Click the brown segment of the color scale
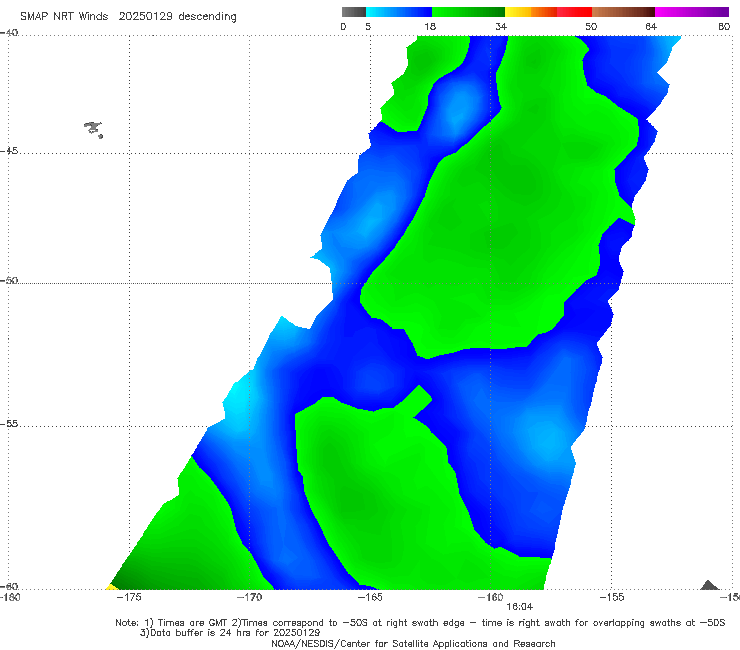 coord(623,12)
